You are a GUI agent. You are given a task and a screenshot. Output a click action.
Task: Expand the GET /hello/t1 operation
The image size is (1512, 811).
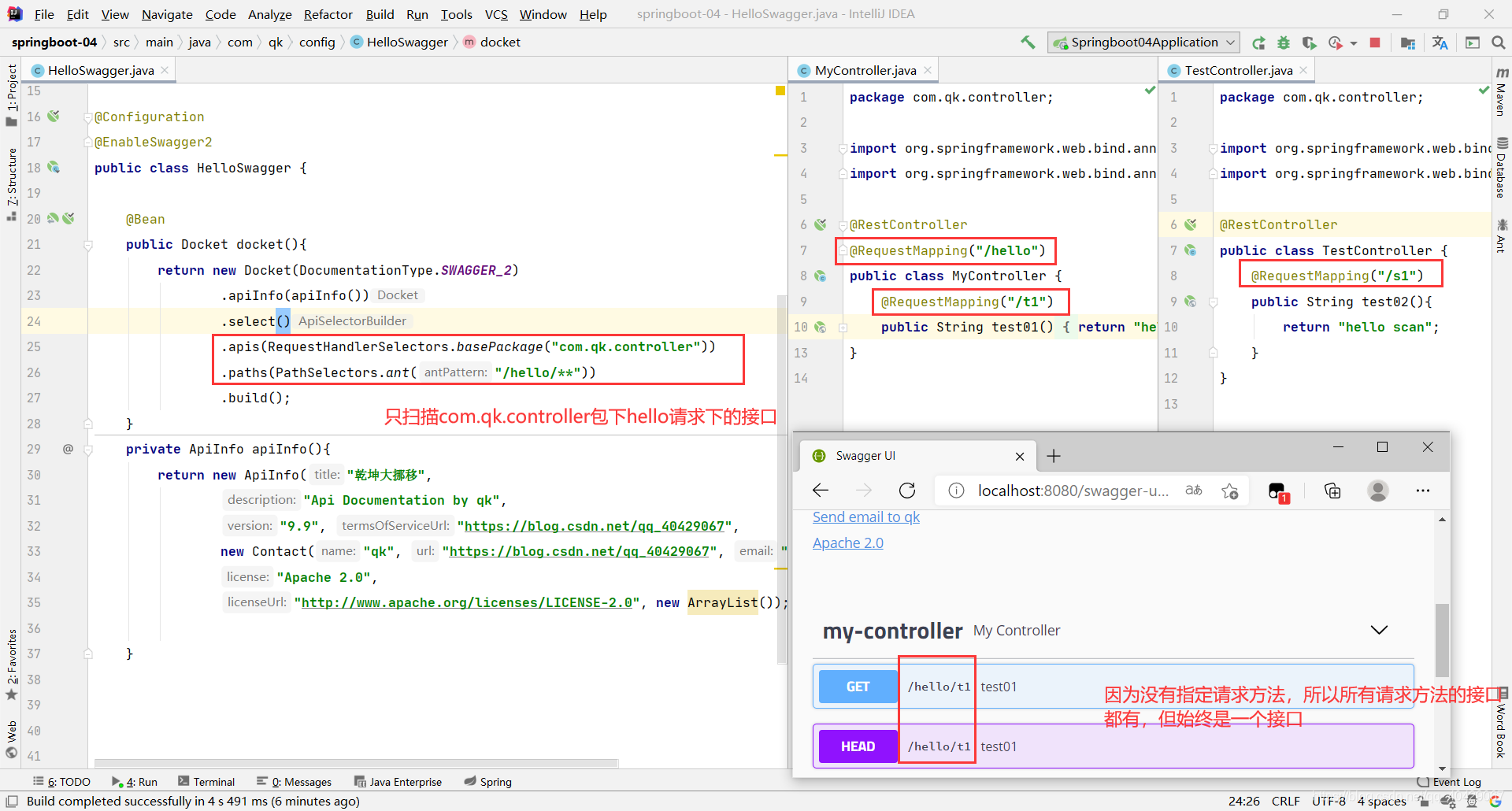coord(1114,687)
